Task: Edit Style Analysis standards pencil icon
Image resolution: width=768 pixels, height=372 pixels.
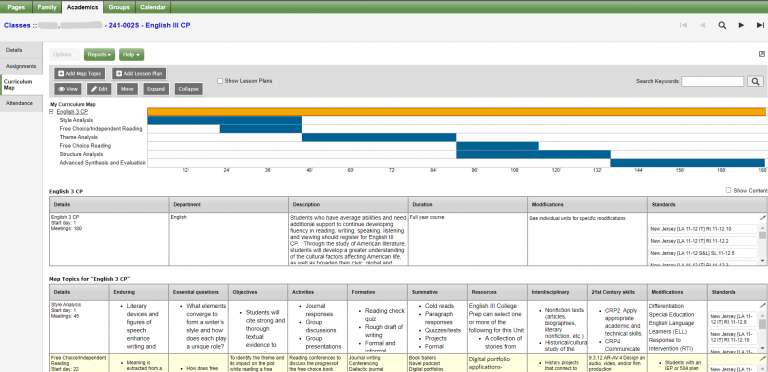Action: [763, 305]
